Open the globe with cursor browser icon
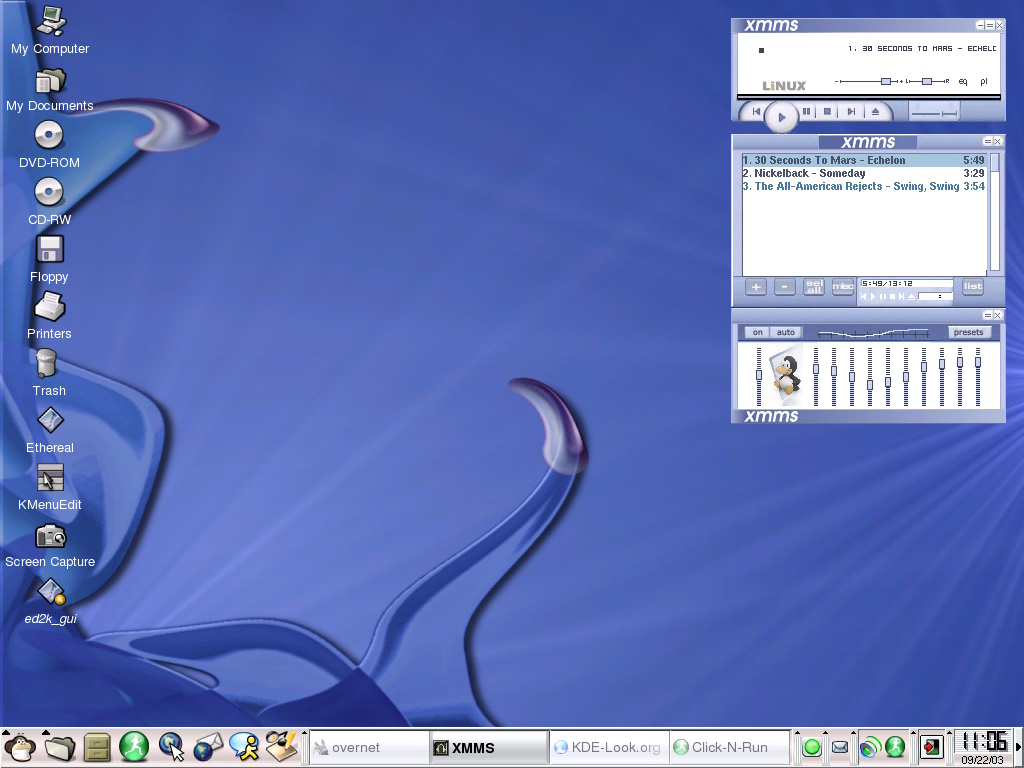 point(171,746)
